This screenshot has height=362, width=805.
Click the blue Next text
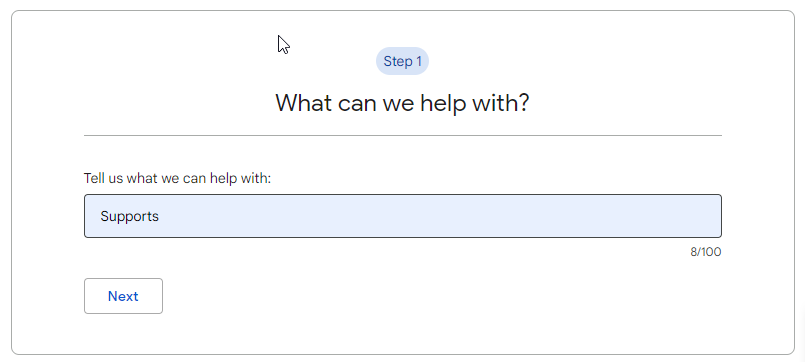123,296
